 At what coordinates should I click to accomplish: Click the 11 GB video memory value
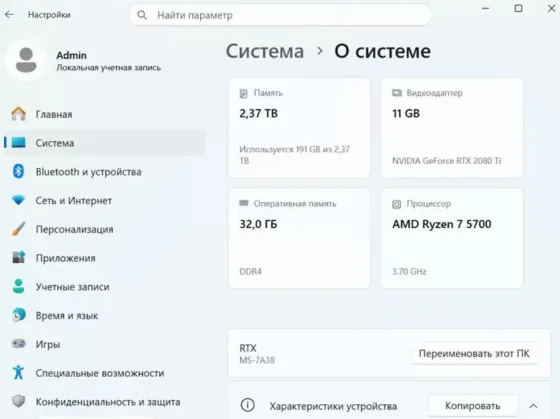point(406,114)
